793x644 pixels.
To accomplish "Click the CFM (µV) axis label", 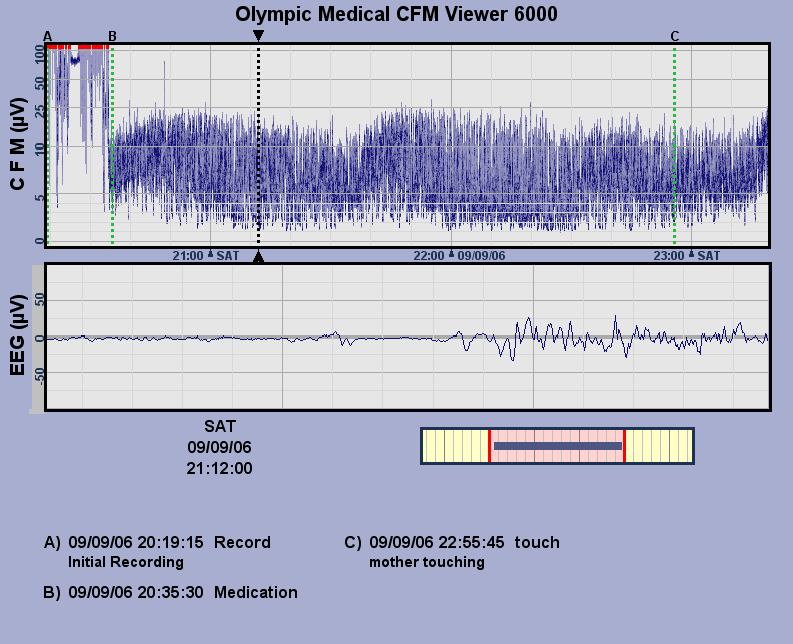I will pos(17,144).
